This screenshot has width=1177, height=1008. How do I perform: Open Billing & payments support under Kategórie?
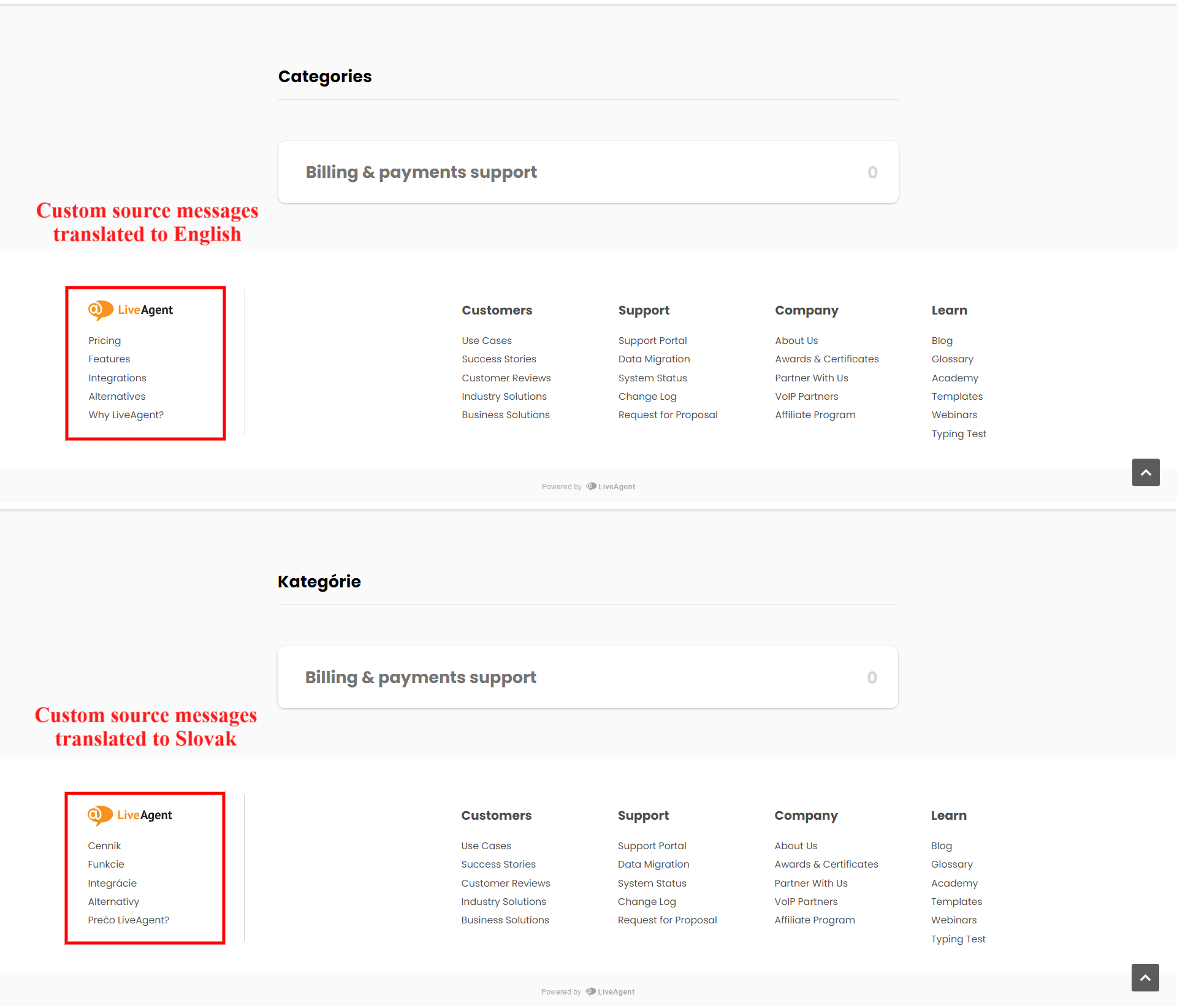pyautogui.click(x=421, y=678)
